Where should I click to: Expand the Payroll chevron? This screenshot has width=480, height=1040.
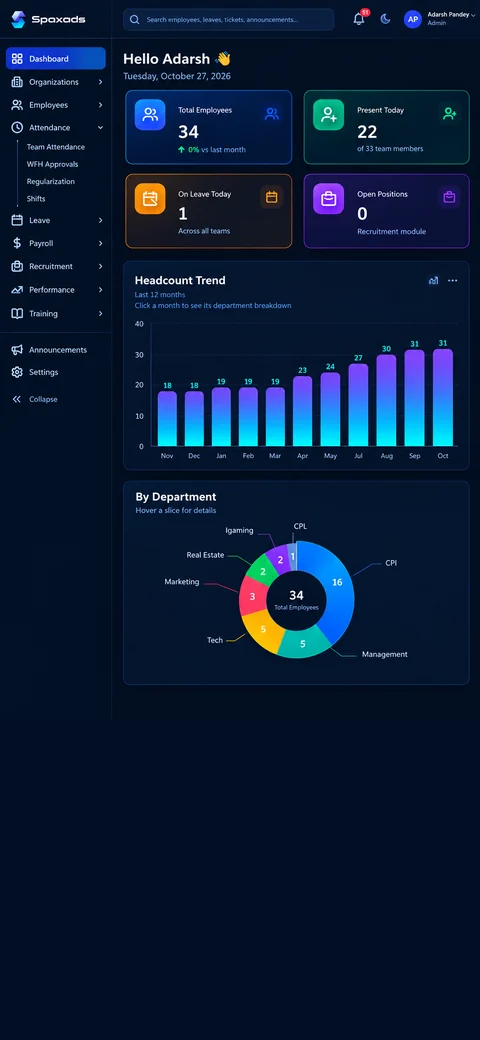[100, 243]
